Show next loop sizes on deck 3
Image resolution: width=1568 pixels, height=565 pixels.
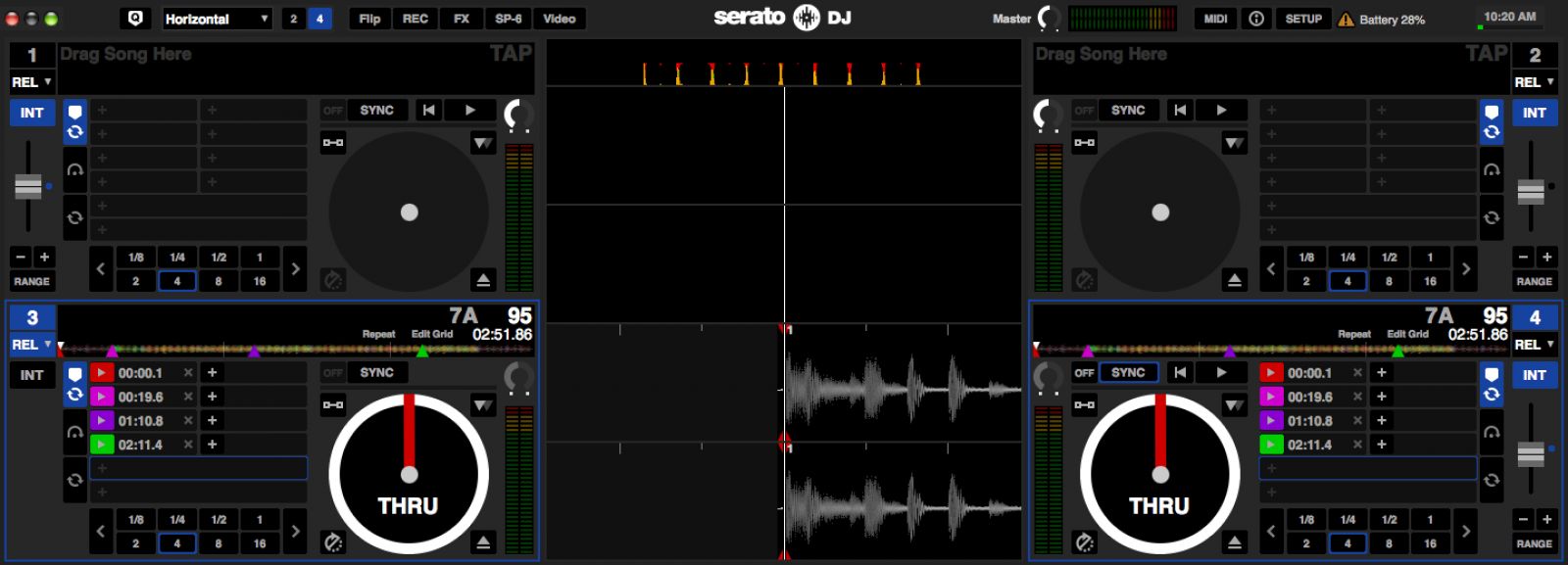coord(295,531)
